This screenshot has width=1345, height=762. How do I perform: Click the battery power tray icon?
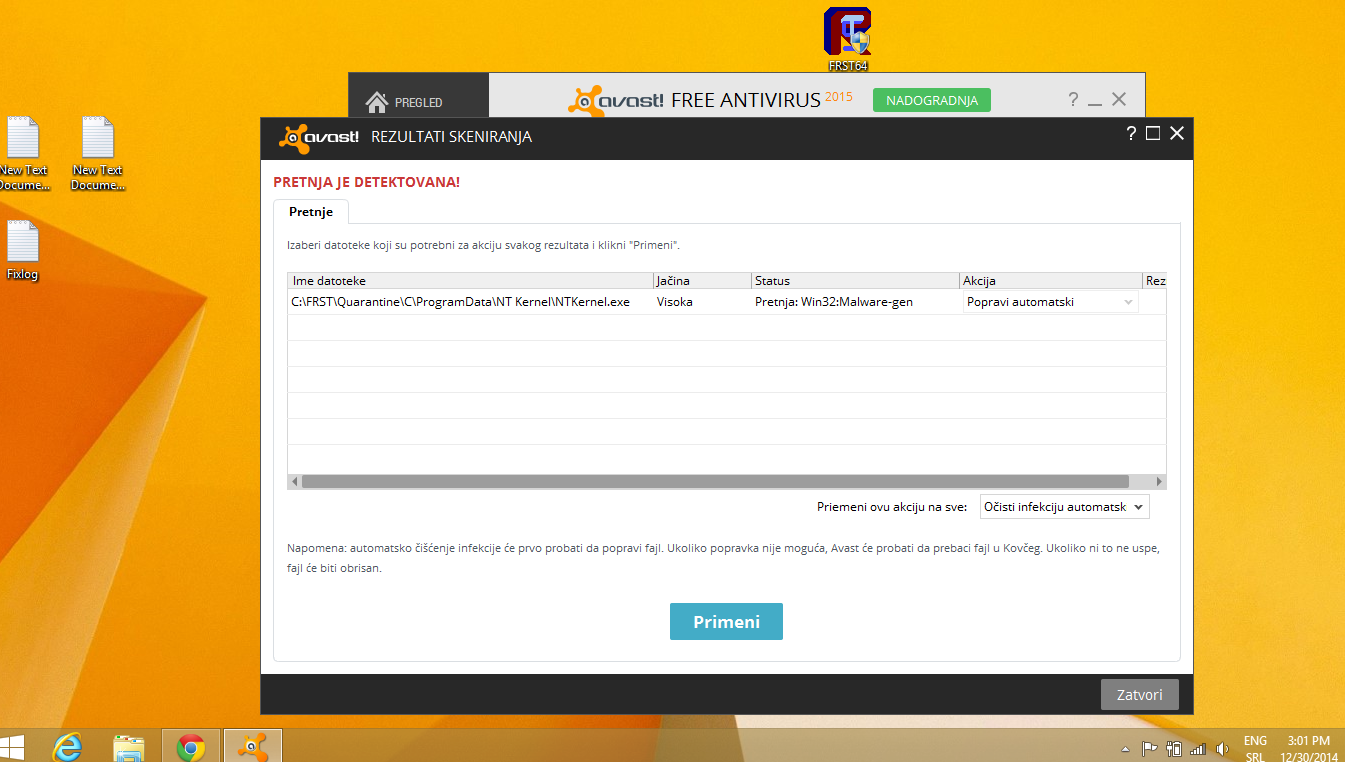(1174, 748)
